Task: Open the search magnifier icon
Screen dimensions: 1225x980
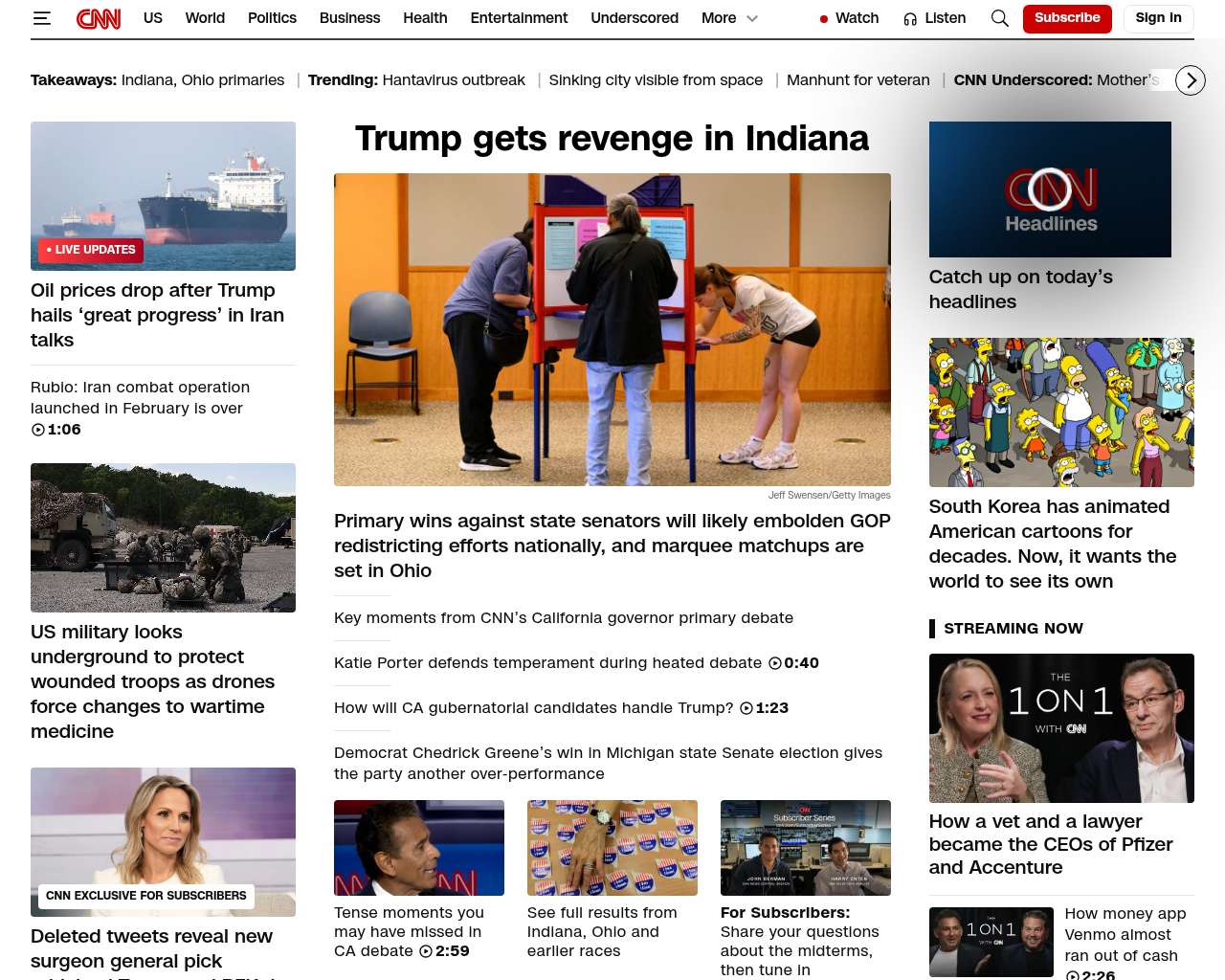Action: (999, 18)
